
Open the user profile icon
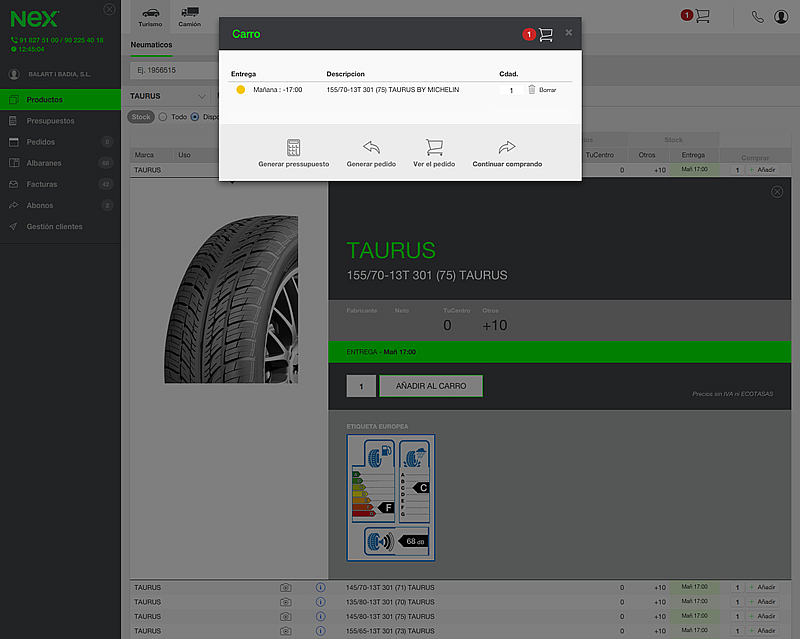tap(781, 17)
